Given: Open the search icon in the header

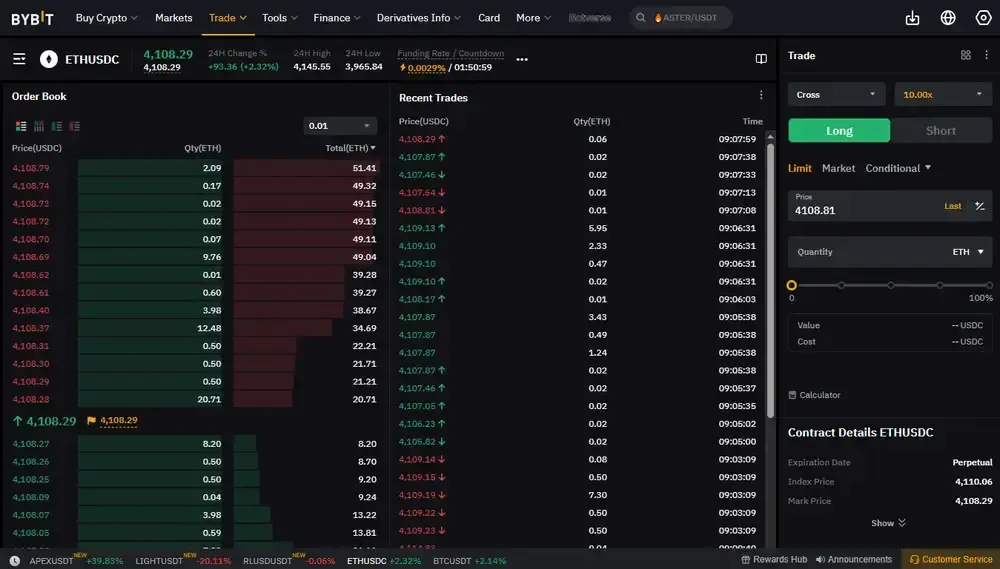Looking at the screenshot, I should tap(640, 18).
